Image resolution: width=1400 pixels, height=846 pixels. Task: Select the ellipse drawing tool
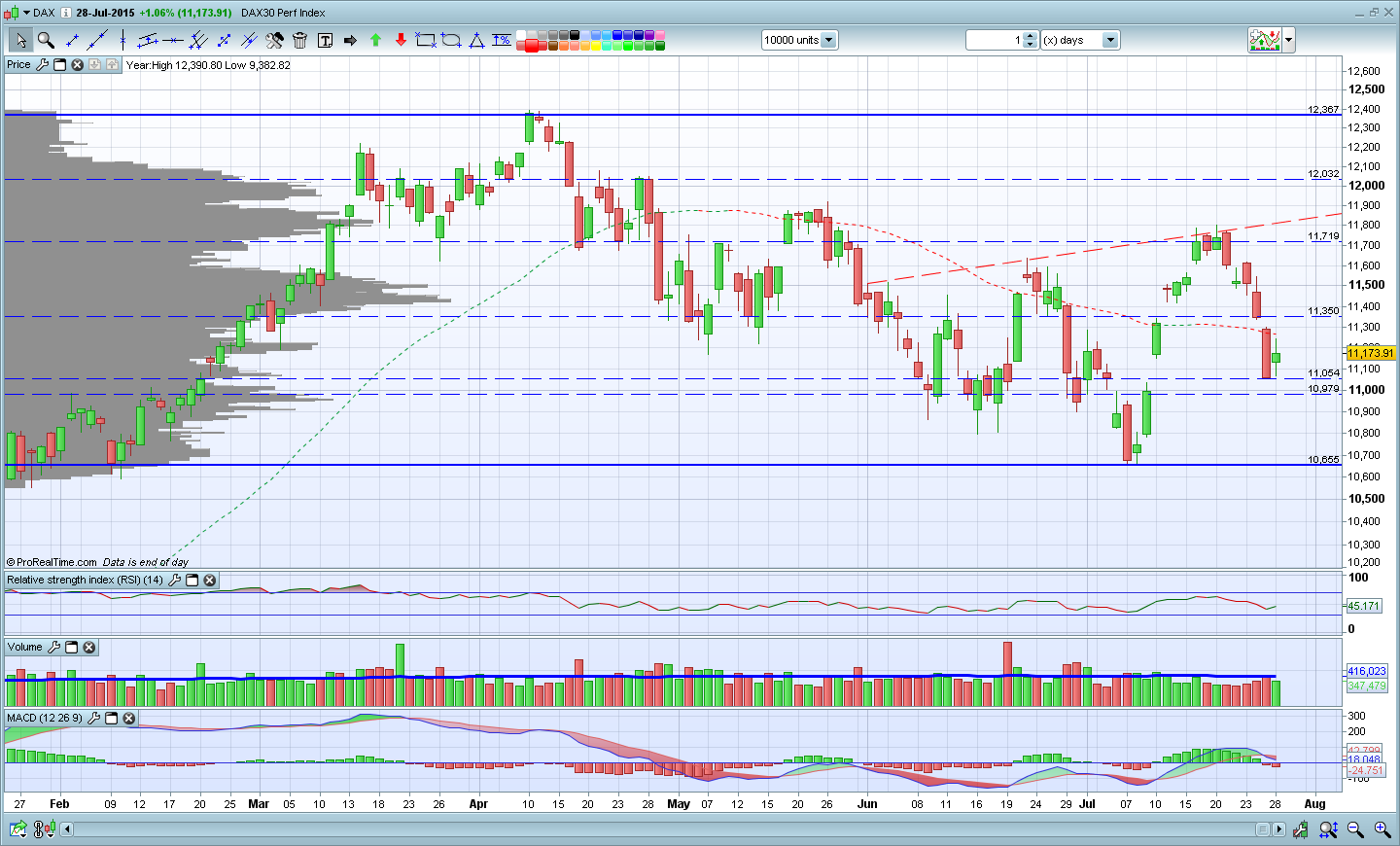tap(451, 40)
